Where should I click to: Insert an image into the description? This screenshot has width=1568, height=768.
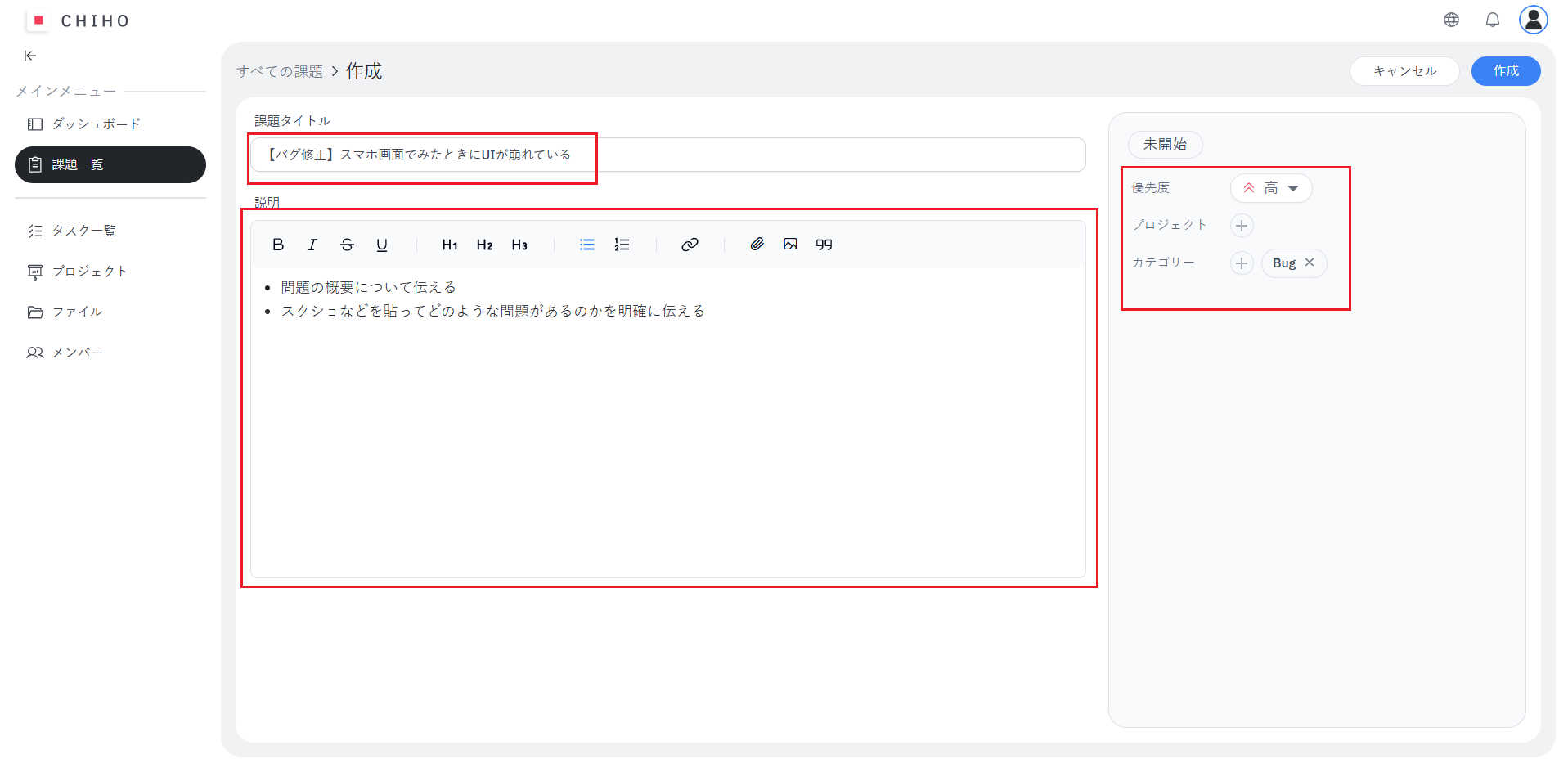(790, 245)
